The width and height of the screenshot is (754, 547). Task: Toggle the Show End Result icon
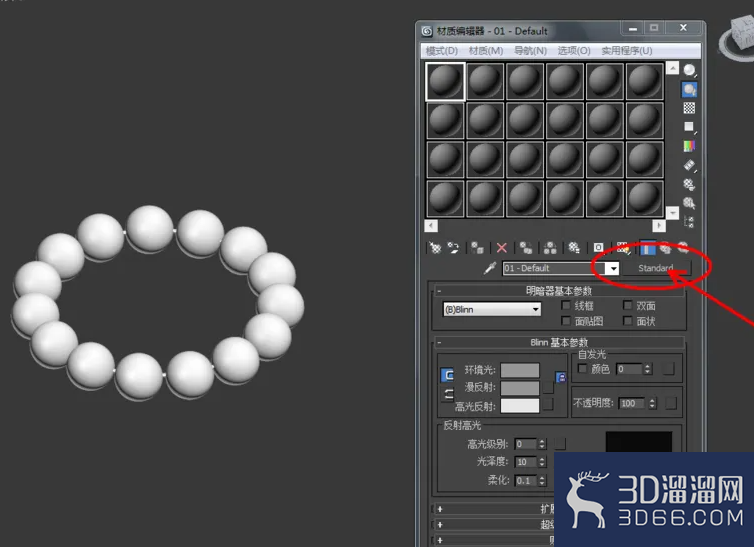click(x=647, y=248)
